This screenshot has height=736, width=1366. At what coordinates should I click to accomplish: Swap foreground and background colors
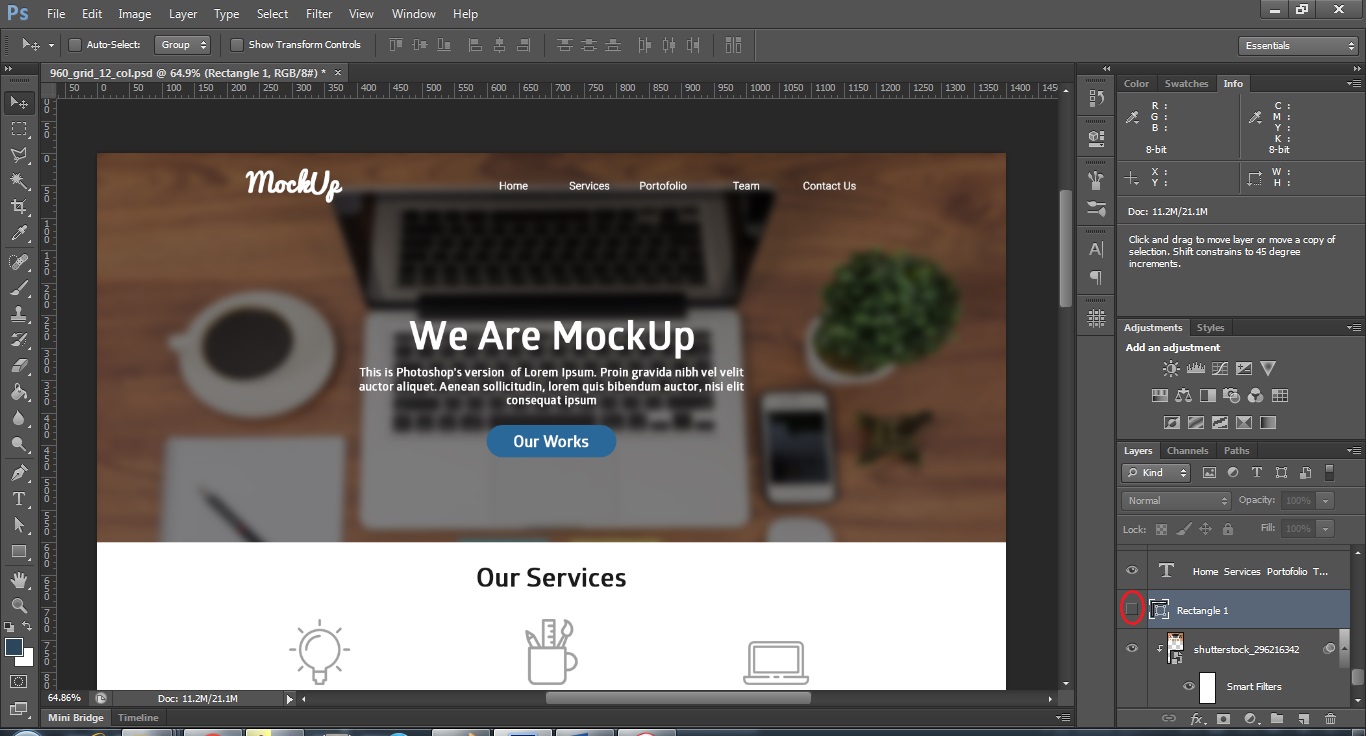(28, 626)
